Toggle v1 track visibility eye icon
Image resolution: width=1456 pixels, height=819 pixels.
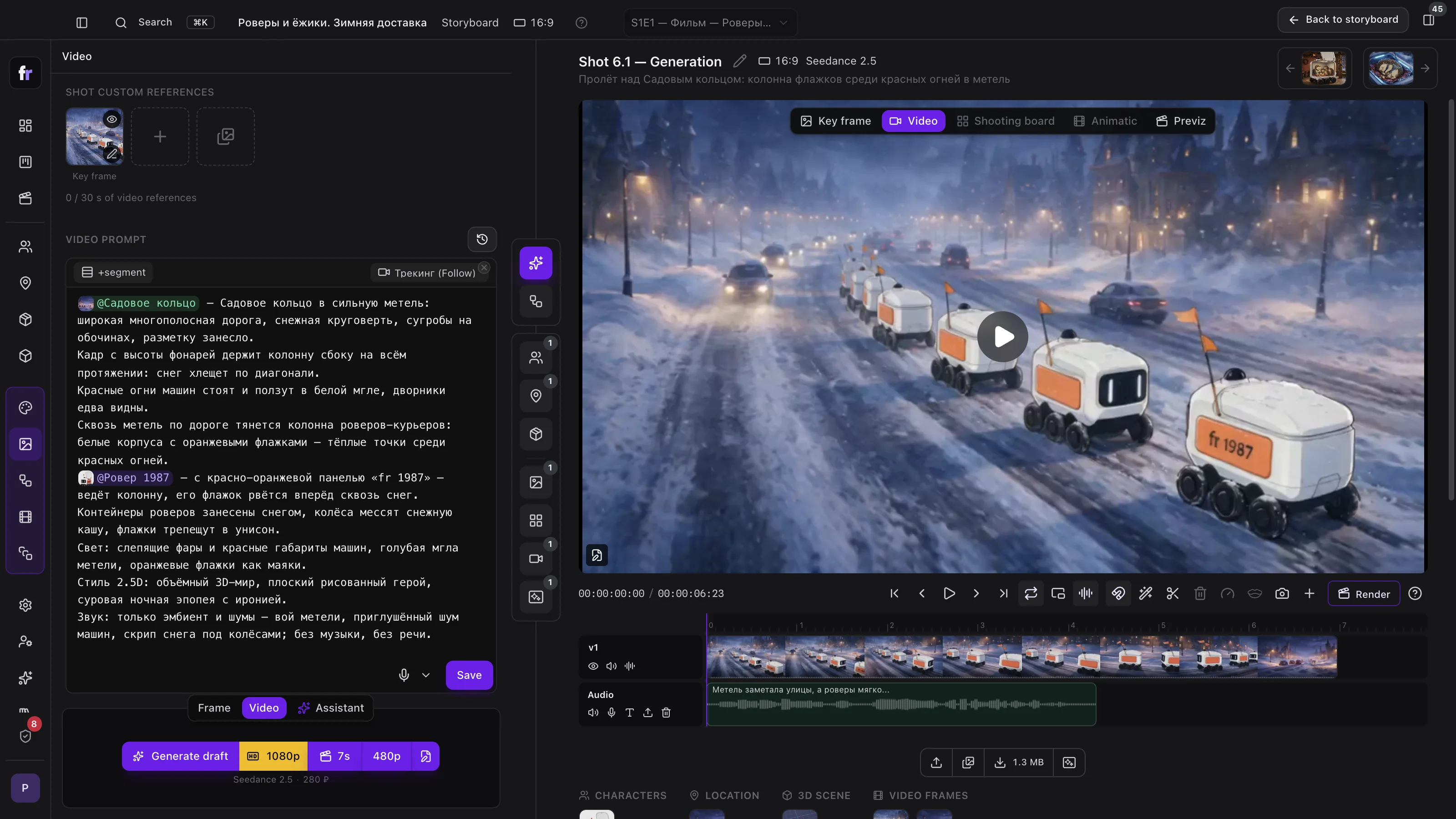tap(593, 666)
